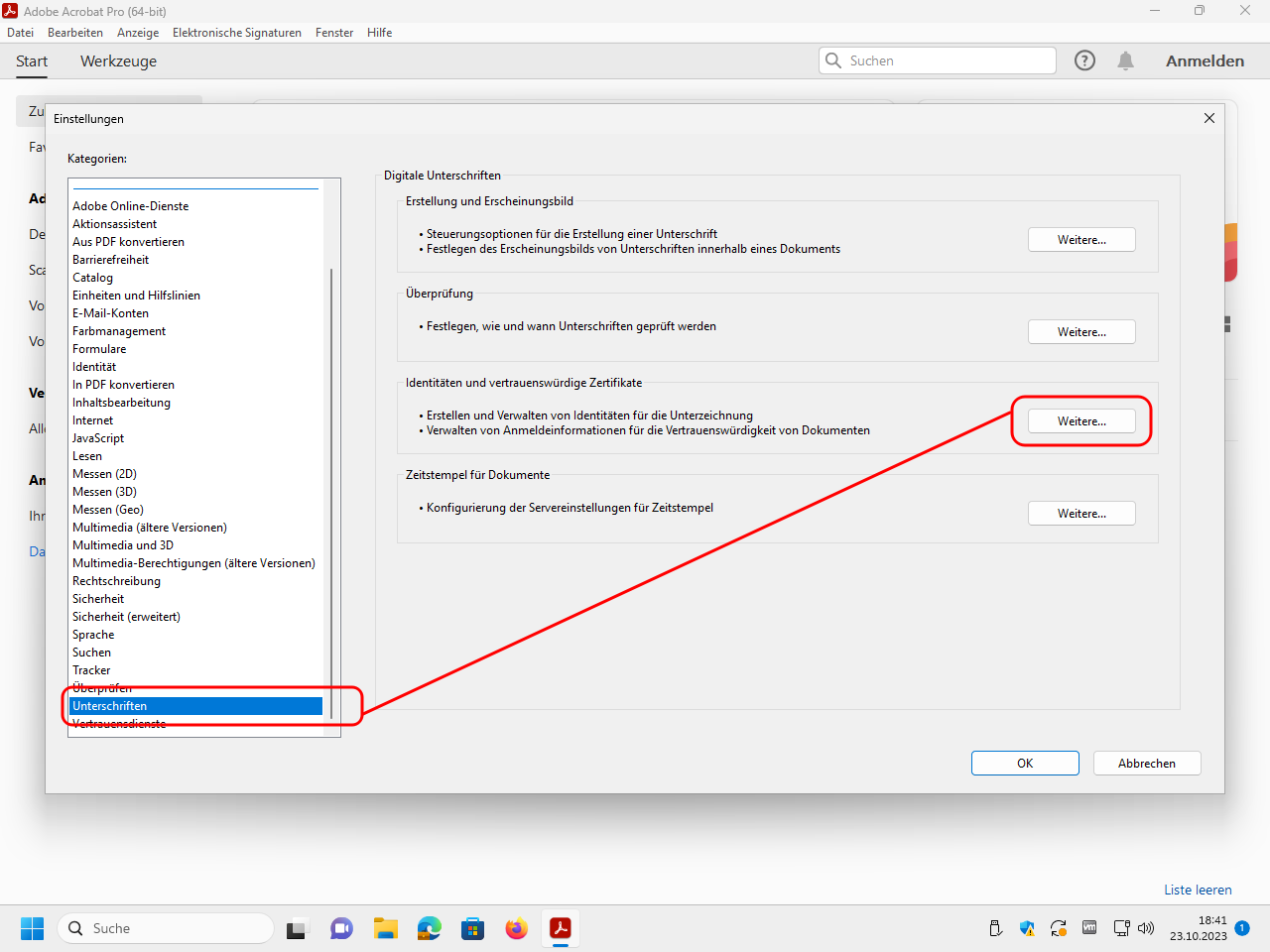
Task: Switch to the Werkzeuge tab
Action: [x=118, y=61]
